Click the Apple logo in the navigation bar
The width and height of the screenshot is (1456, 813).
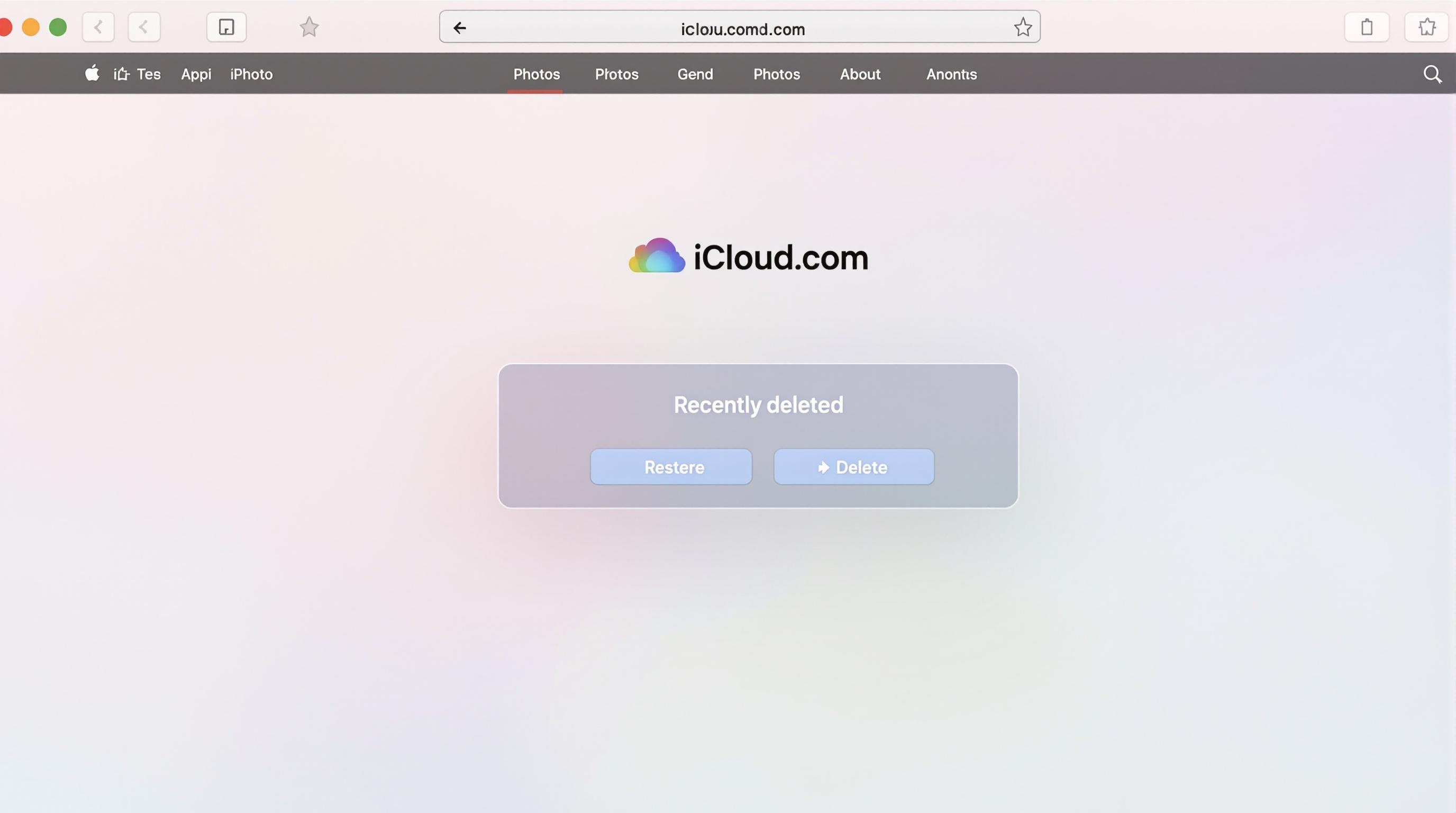[x=92, y=74]
